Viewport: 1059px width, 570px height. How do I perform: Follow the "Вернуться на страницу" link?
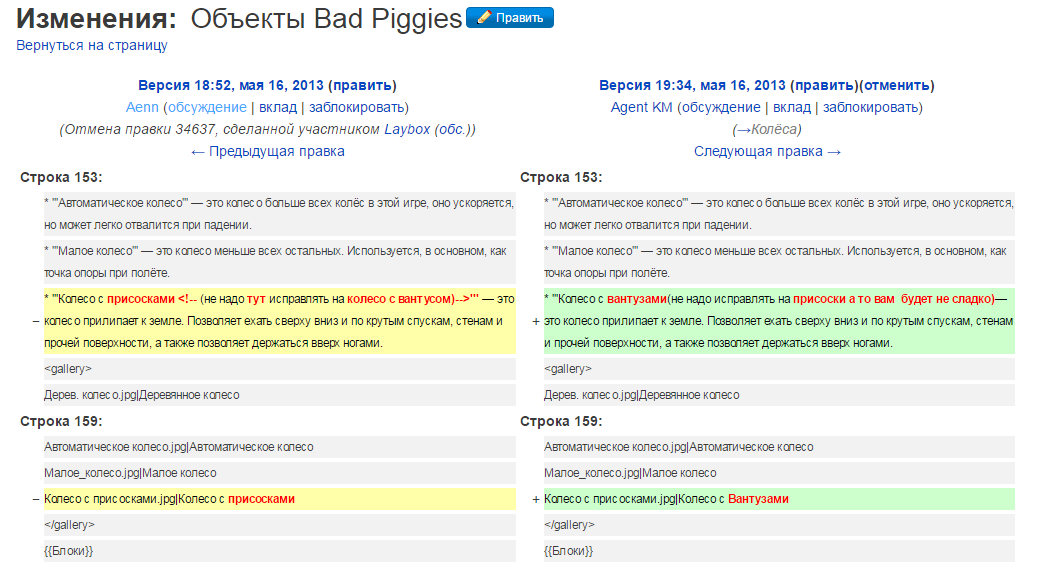click(x=91, y=45)
